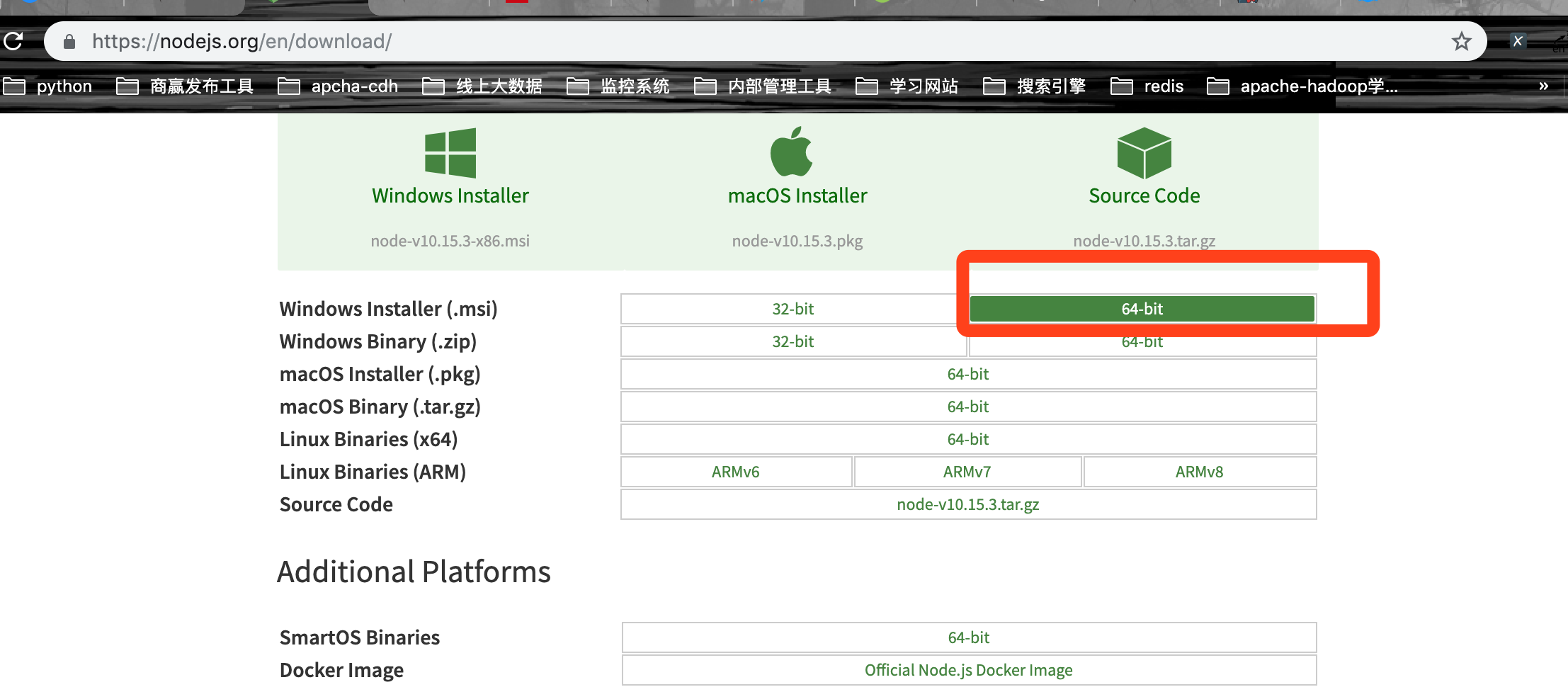The image size is (1568, 687).
Task: Download macOS Installer (.pkg) 64-bit
Action: 968,374
